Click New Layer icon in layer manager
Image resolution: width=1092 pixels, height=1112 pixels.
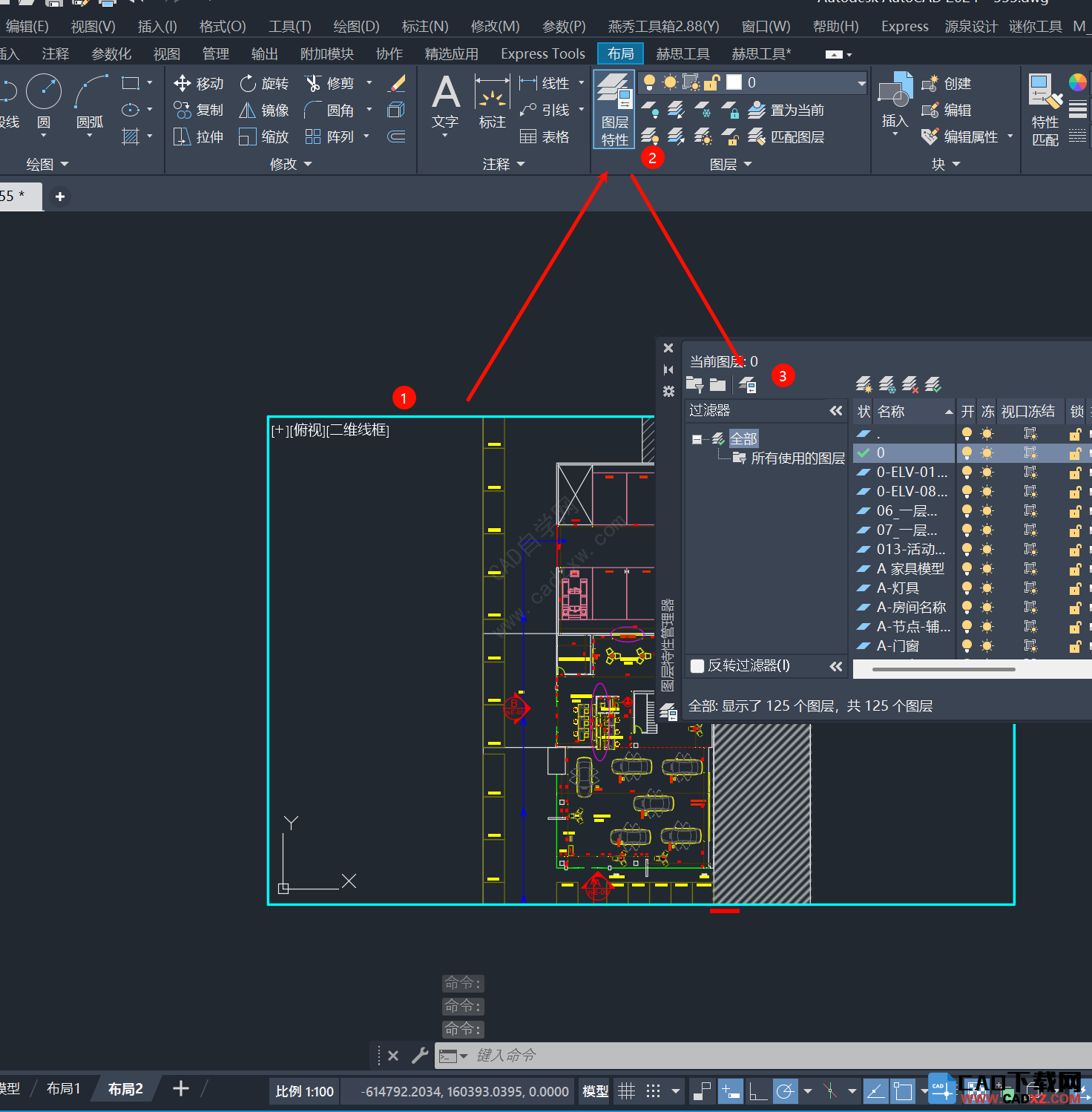(864, 384)
